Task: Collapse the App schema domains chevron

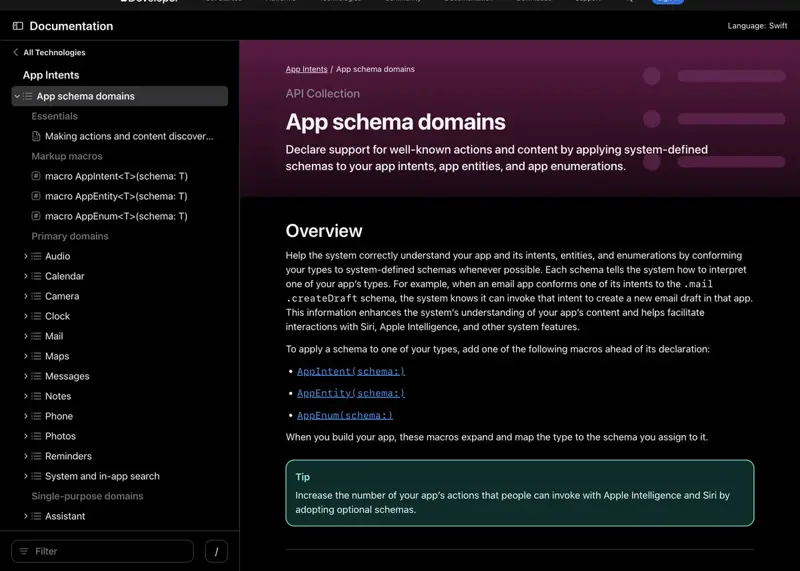Action: point(17,96)
